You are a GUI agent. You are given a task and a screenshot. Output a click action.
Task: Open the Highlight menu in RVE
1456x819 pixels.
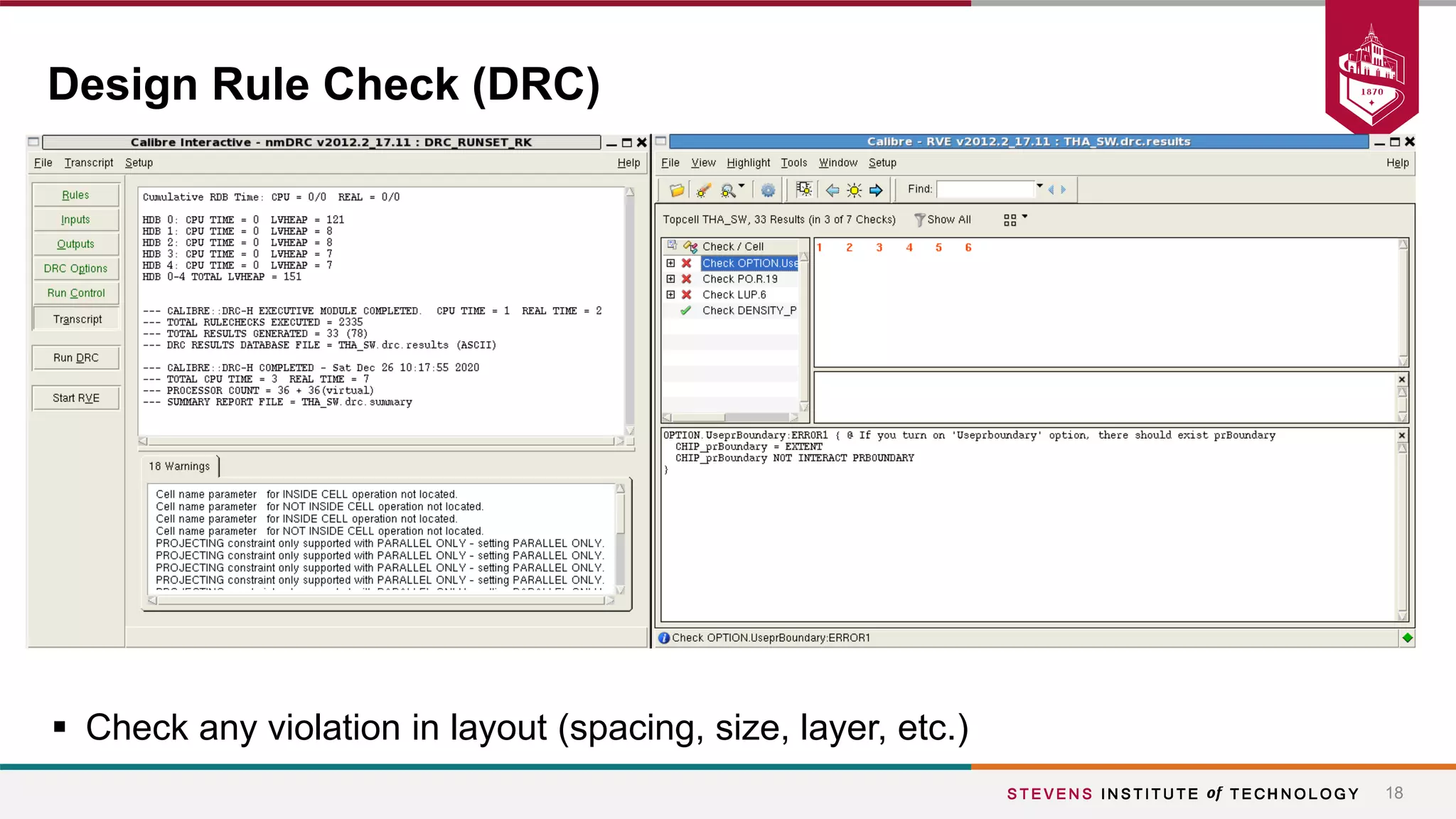[x=748, y=163]
